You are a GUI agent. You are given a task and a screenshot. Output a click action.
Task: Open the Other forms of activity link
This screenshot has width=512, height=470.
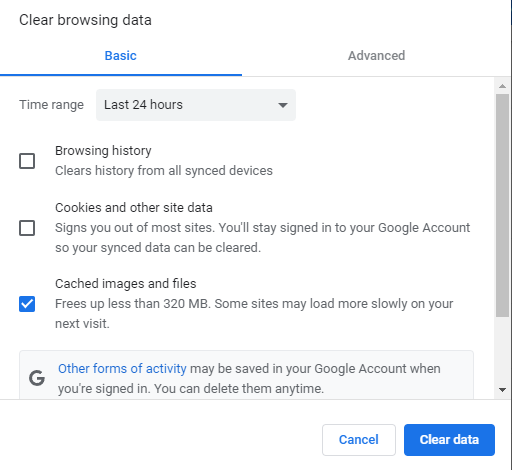[x=122, y=369]
